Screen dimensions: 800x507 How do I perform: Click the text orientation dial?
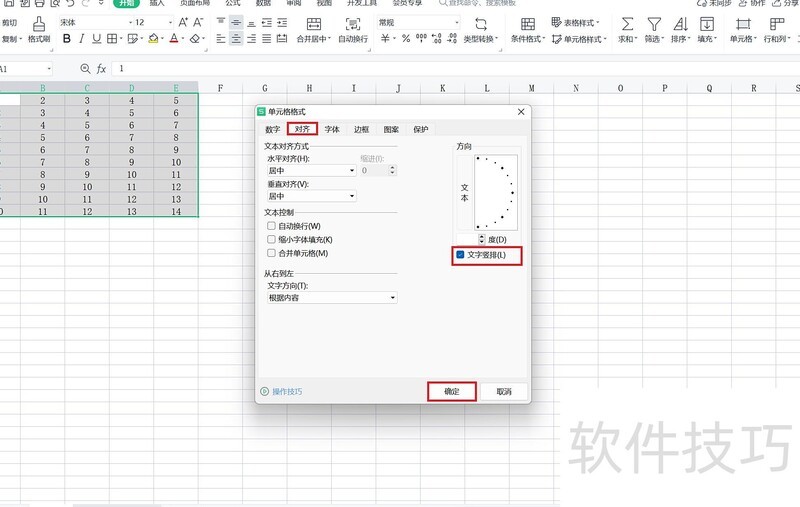pos(495,192)
